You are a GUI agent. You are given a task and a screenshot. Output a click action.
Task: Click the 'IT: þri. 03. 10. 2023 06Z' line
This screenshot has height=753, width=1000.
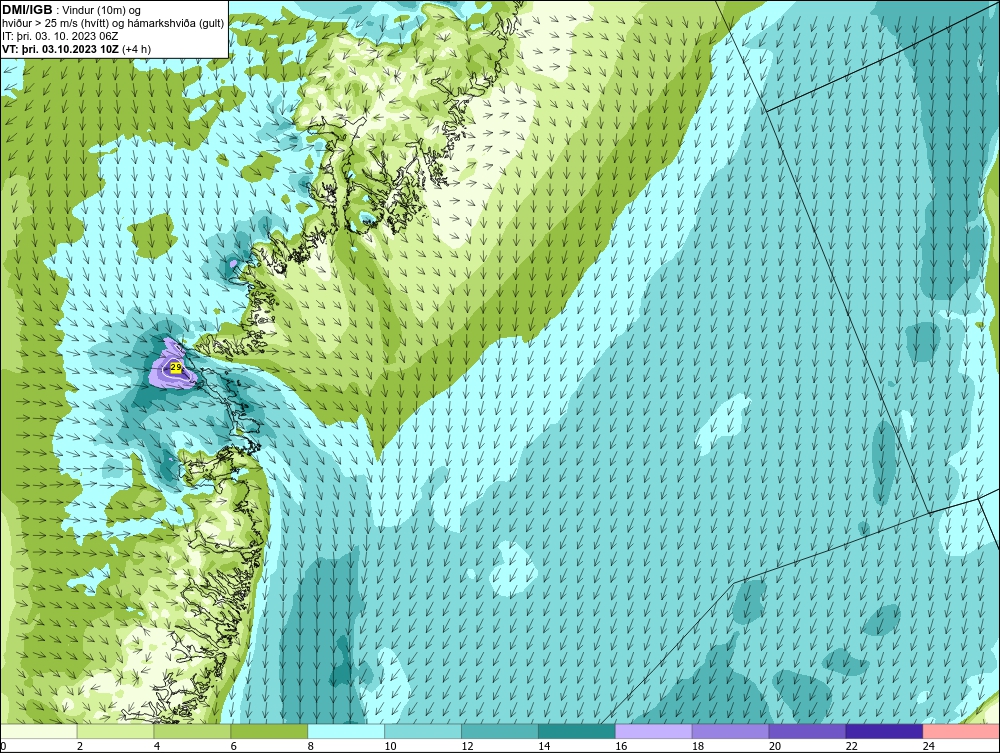coord(60,36)
